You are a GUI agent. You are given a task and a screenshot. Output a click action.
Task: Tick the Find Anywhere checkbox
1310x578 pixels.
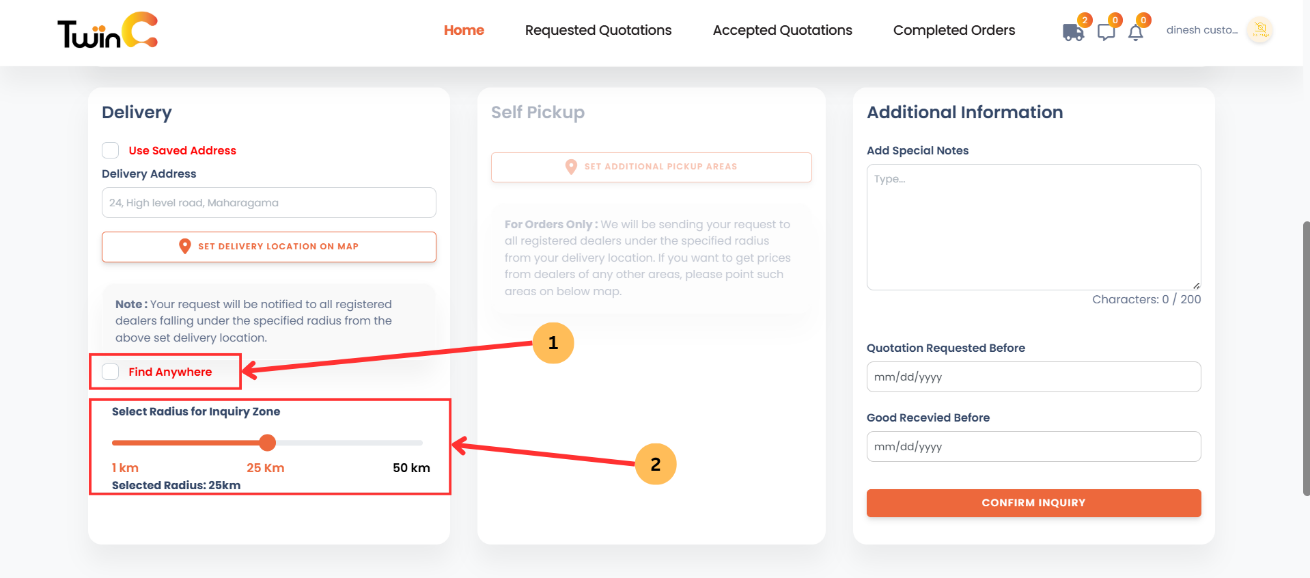110,372
